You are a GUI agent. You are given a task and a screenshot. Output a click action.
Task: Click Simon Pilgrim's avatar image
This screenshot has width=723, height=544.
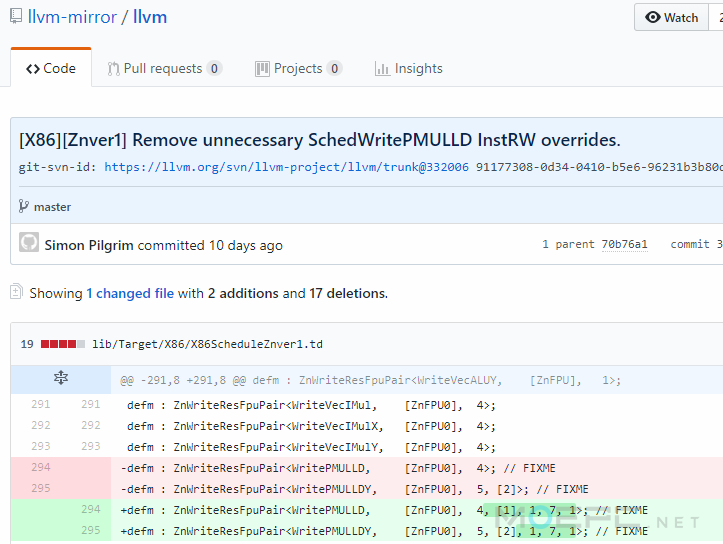tap(29, 242)
